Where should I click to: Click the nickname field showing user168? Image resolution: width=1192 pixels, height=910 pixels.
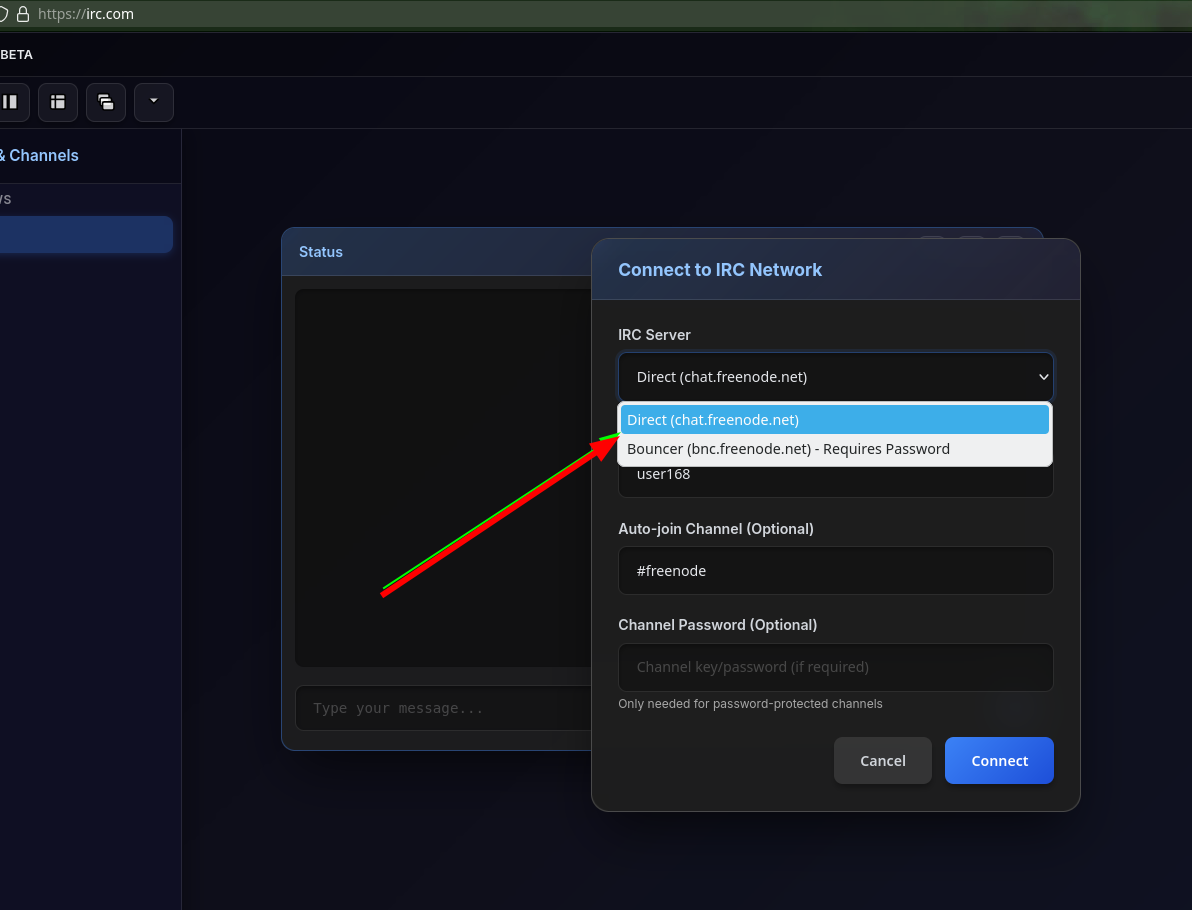coord(835,477)
